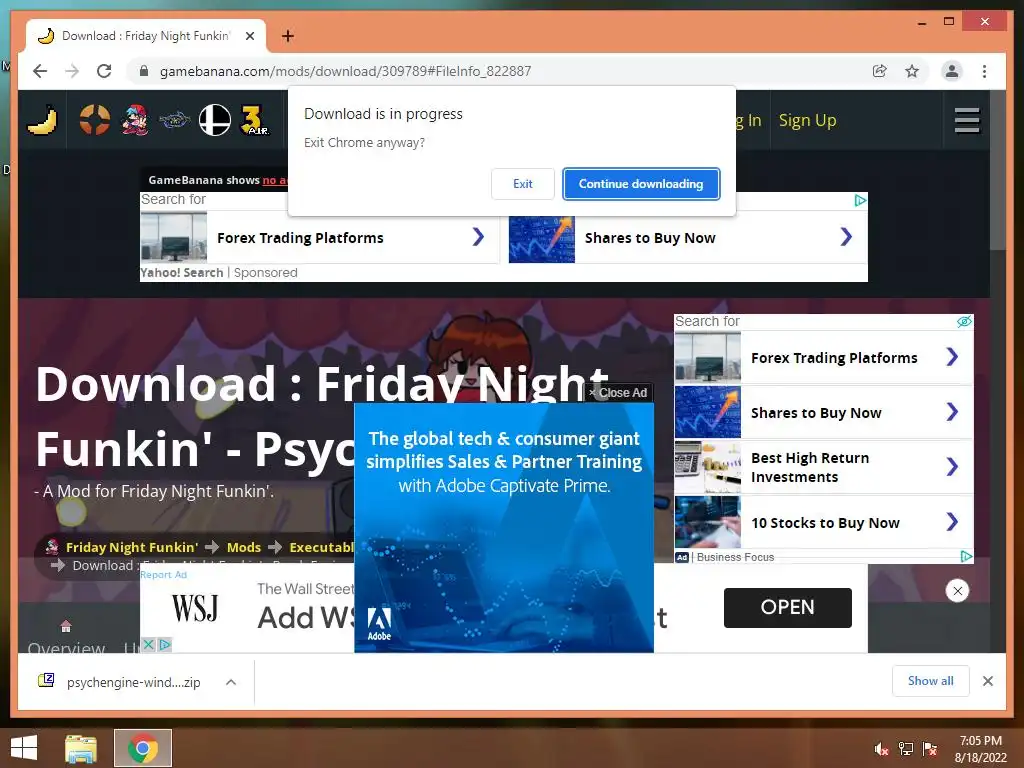Open the game icon left of Smash Bros
1024x768 pixels.
[174, 120]
